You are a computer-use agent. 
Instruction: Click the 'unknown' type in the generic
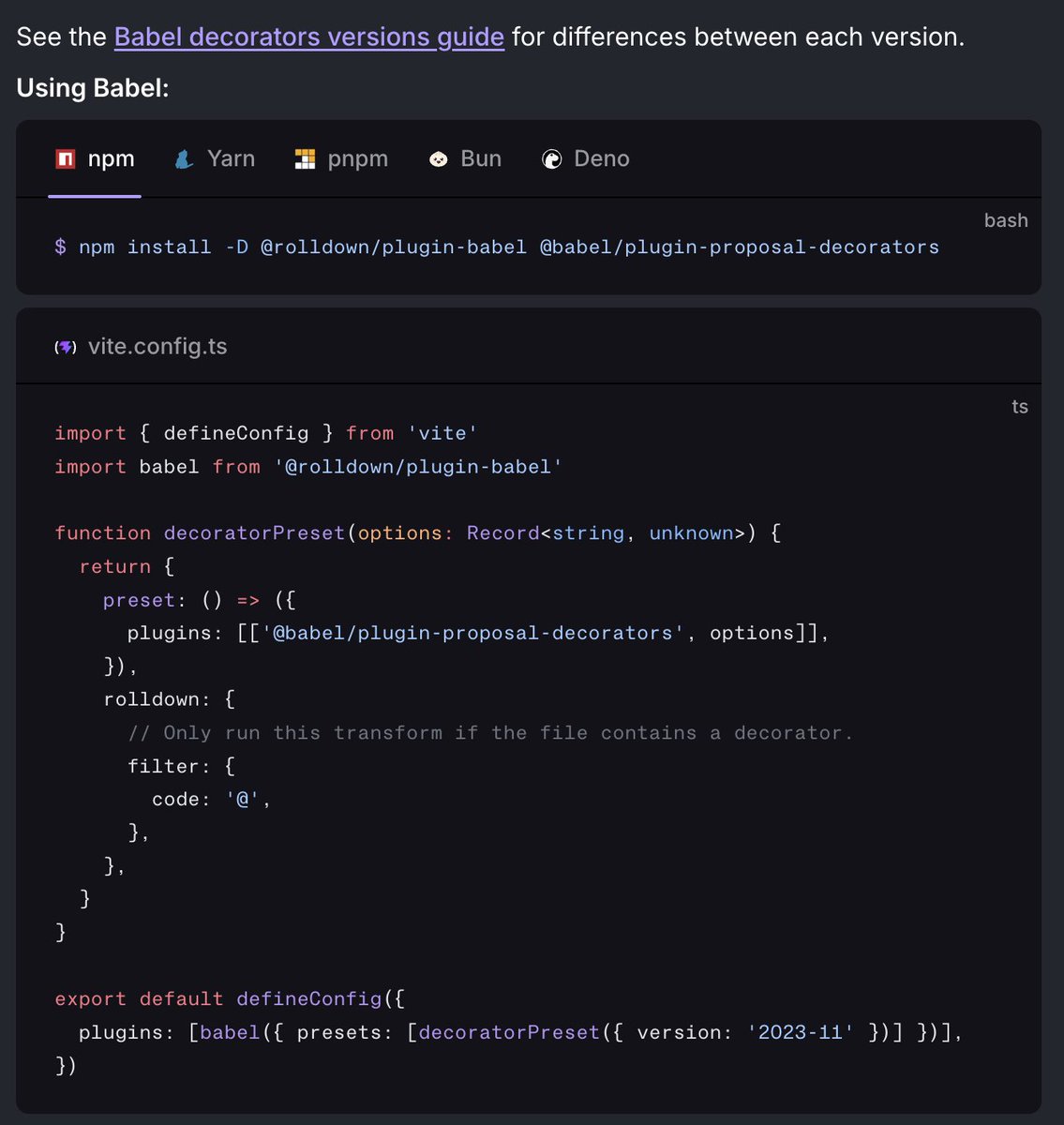pyautogui.click(x=692, y=533)
